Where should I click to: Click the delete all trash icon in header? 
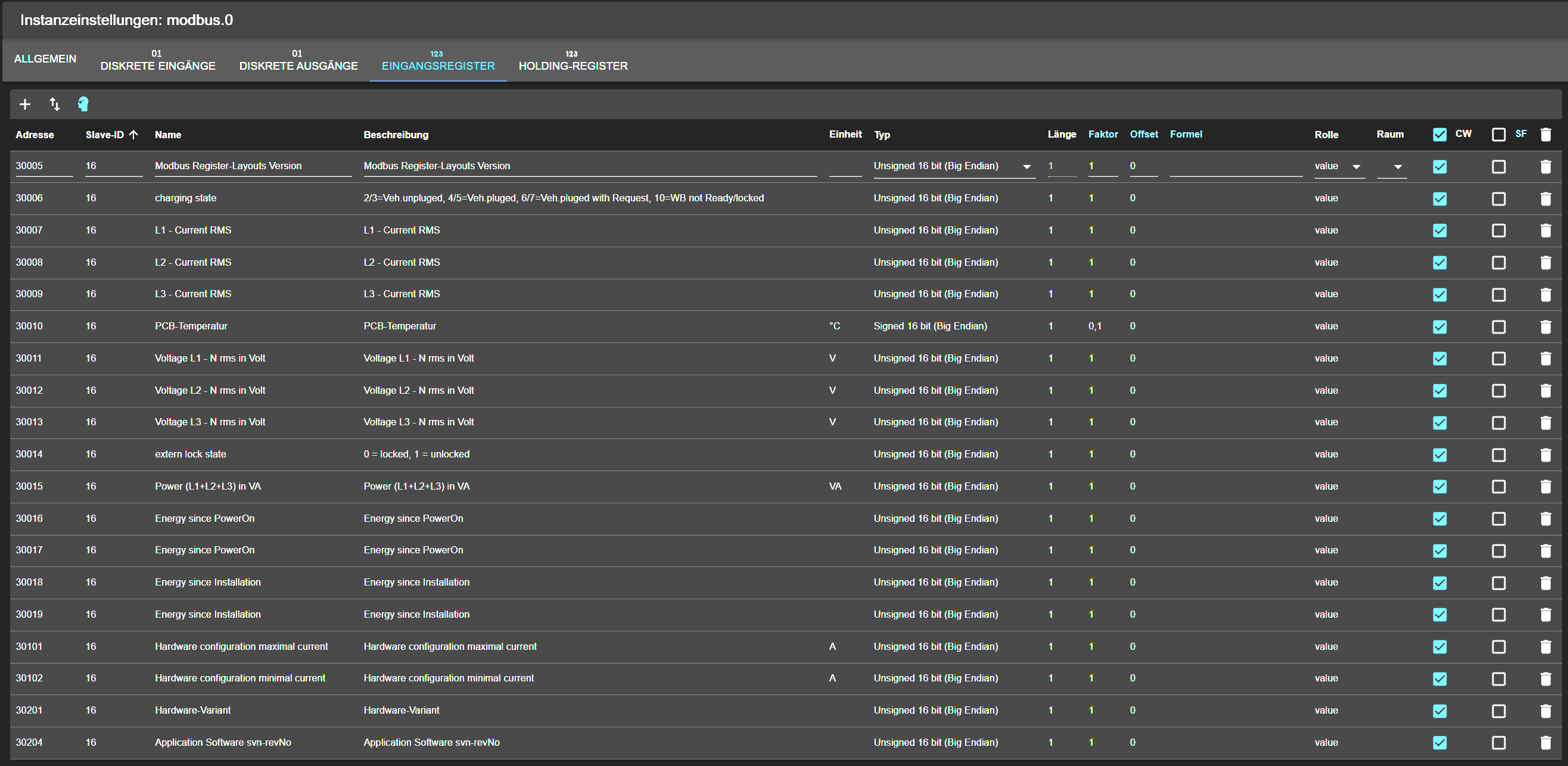pos(1545,135)
